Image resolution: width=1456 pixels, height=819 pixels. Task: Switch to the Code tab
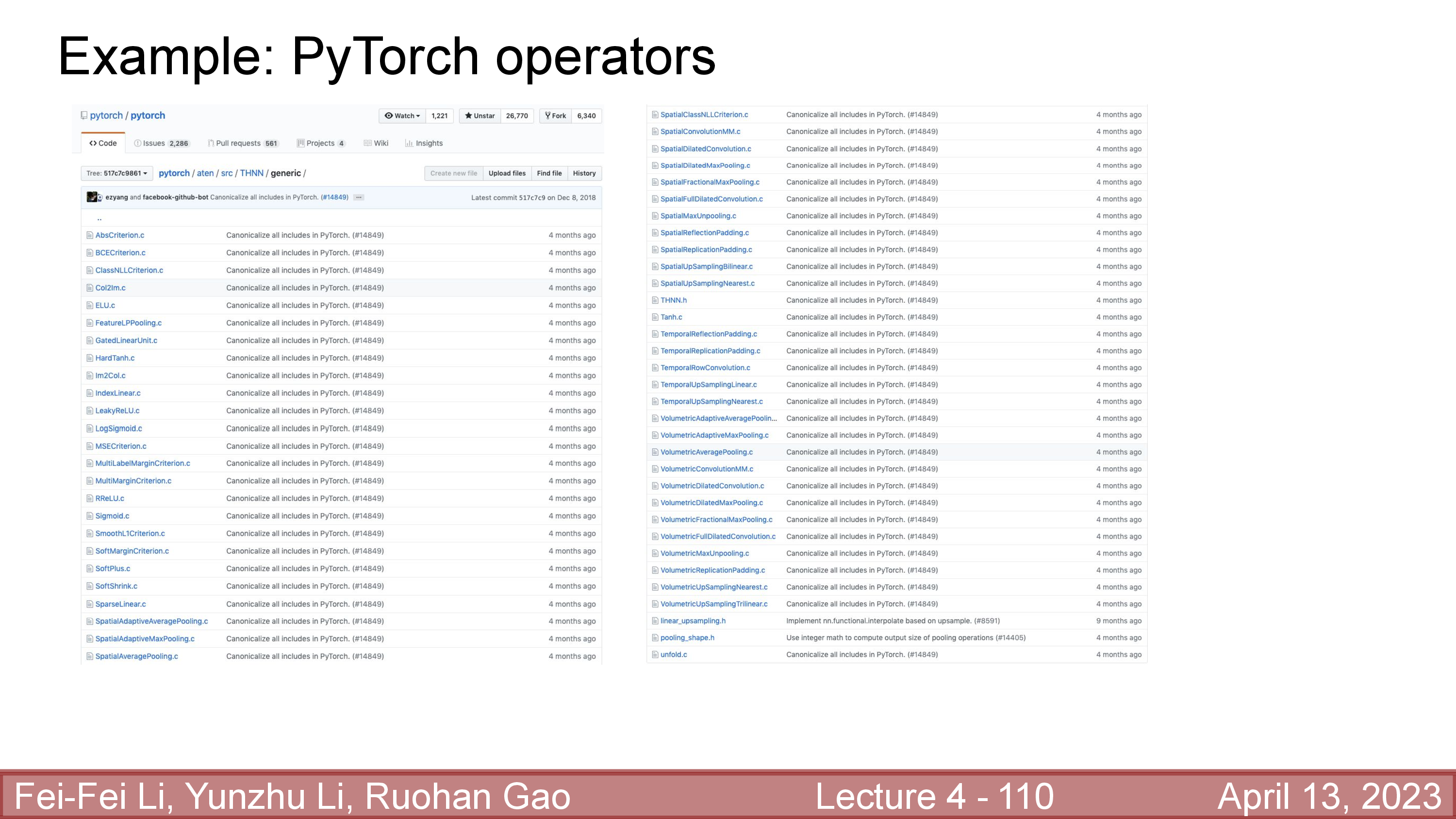[x=103, y=143]
